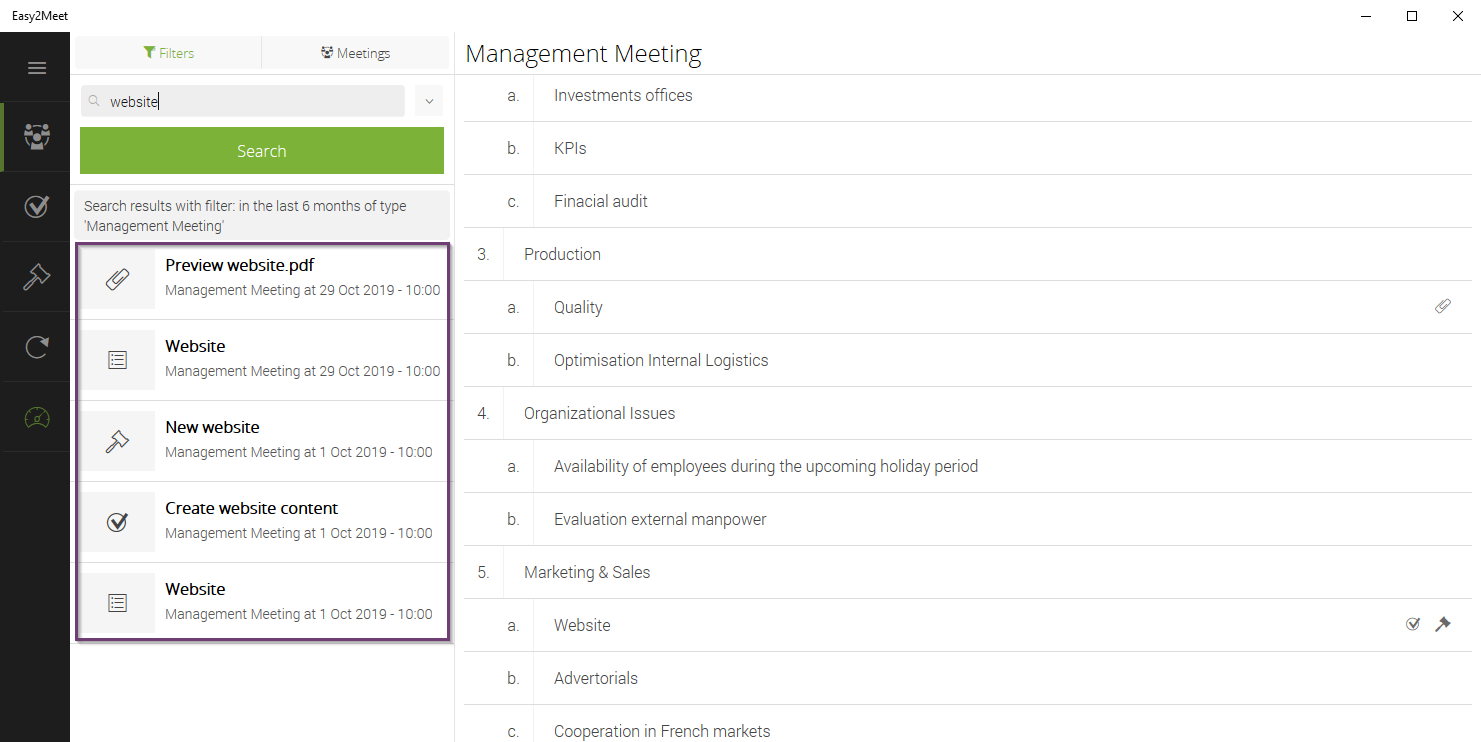
Task: Click the checkmark icon on Website agenda row
Action: [1413, 625]
